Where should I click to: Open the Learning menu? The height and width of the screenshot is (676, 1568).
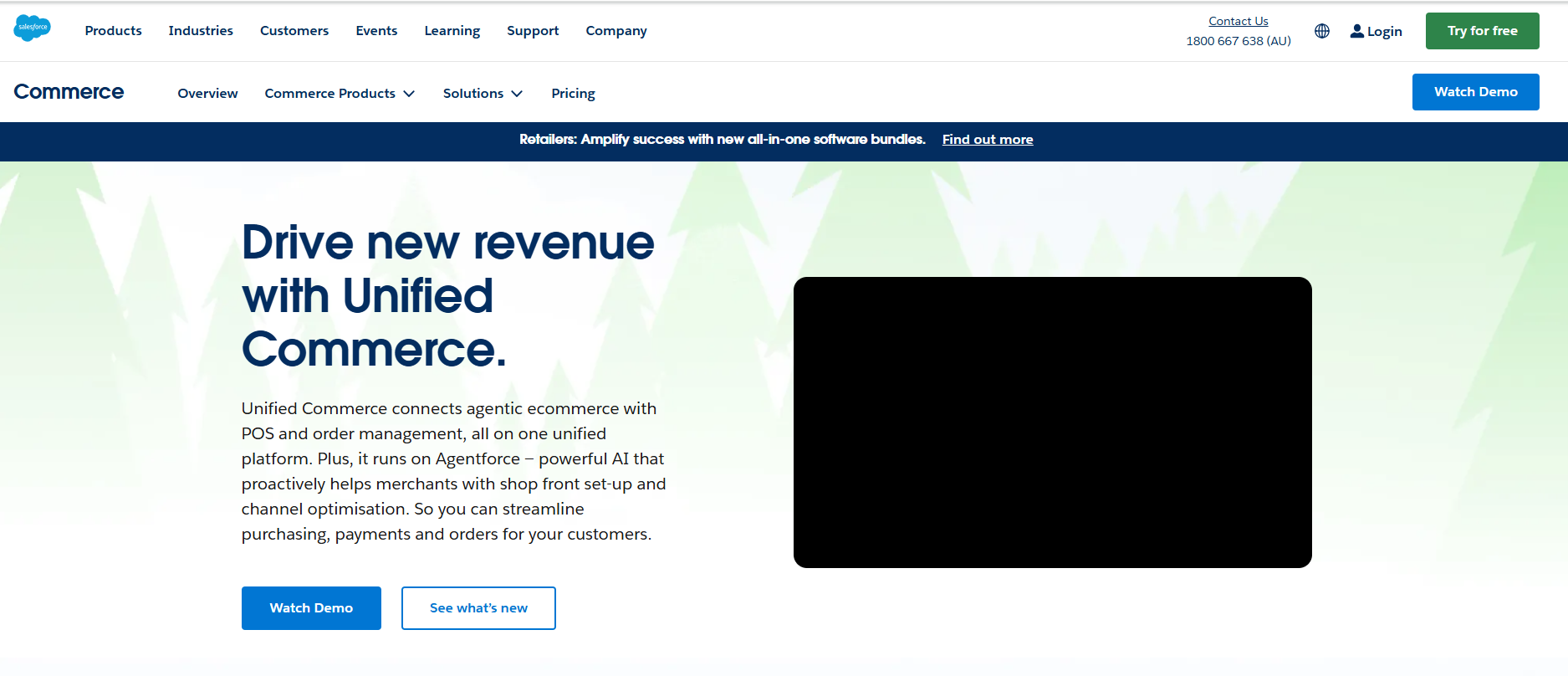pyautogui.click(x=452, y=31)
